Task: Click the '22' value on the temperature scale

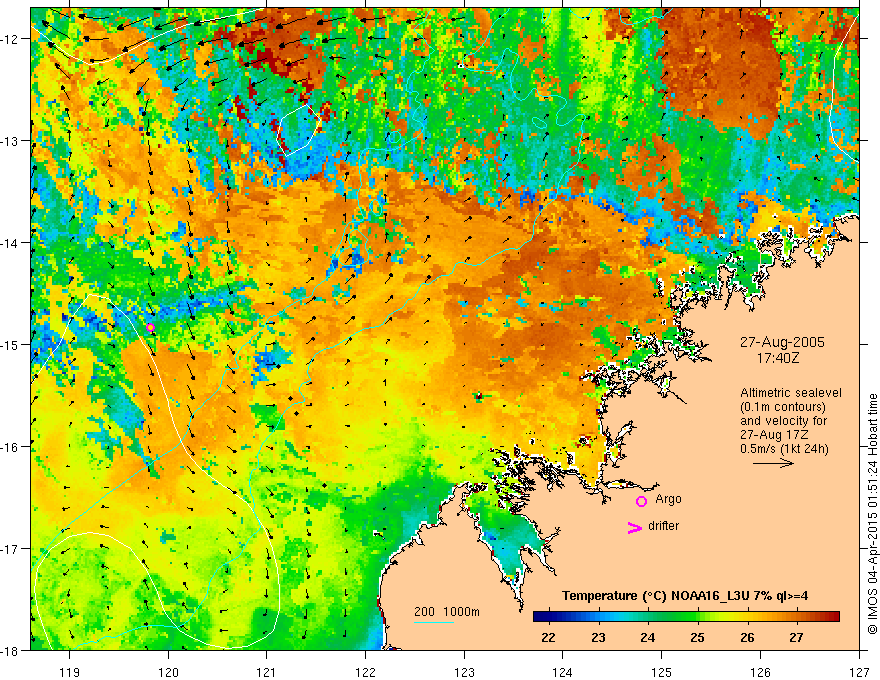Action: 548,637
